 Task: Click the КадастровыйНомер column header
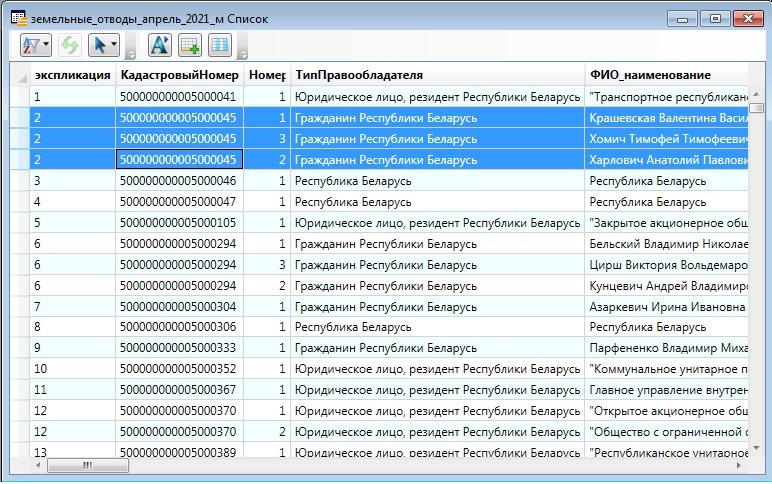[x=179, y=75]
